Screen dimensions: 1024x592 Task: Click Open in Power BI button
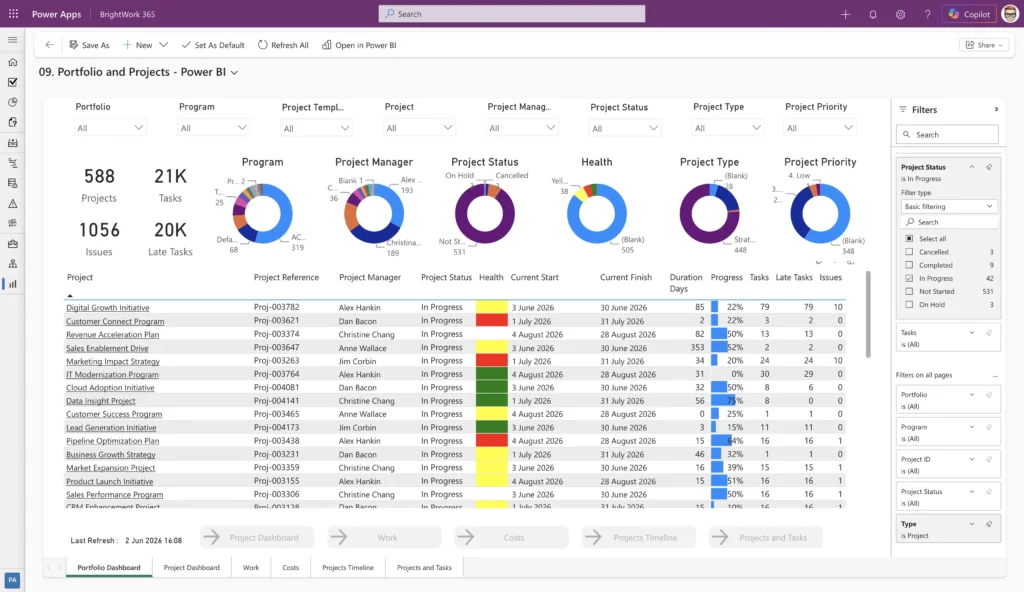(359, 44)
